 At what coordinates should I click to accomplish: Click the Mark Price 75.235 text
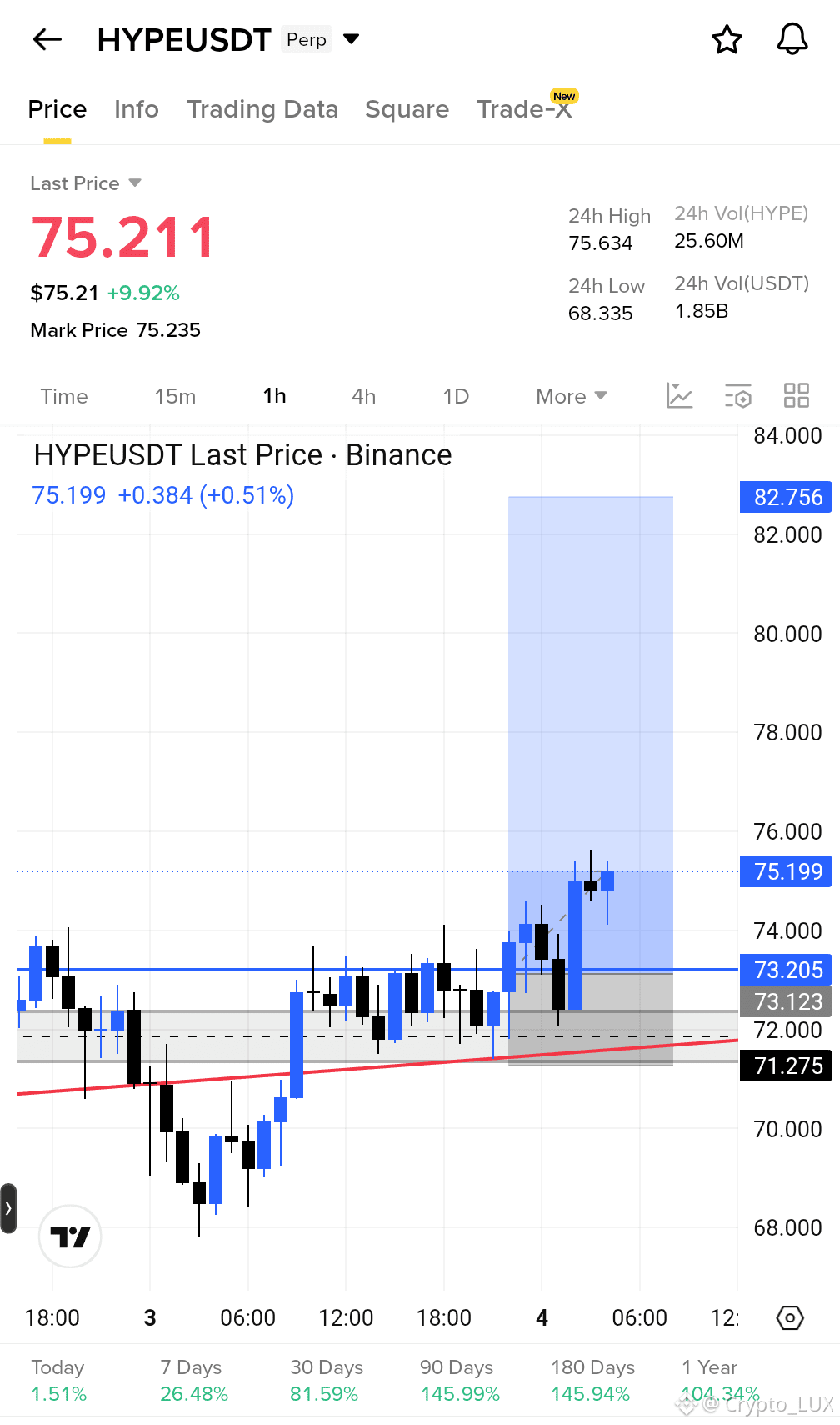(115, 330)
